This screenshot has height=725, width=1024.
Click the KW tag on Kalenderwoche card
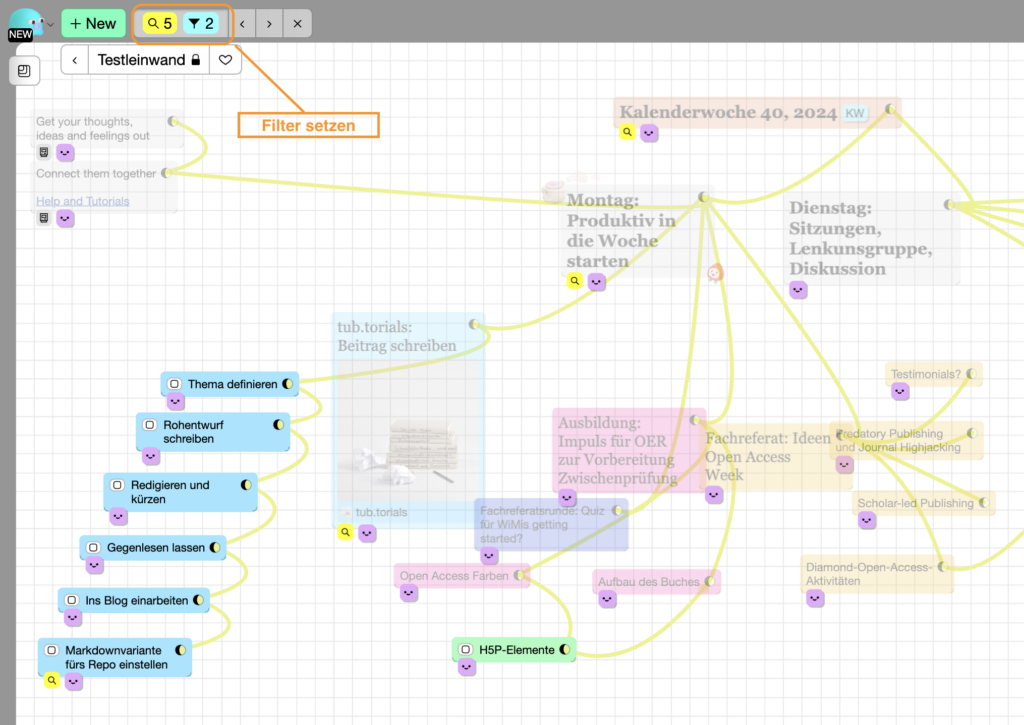855,113
